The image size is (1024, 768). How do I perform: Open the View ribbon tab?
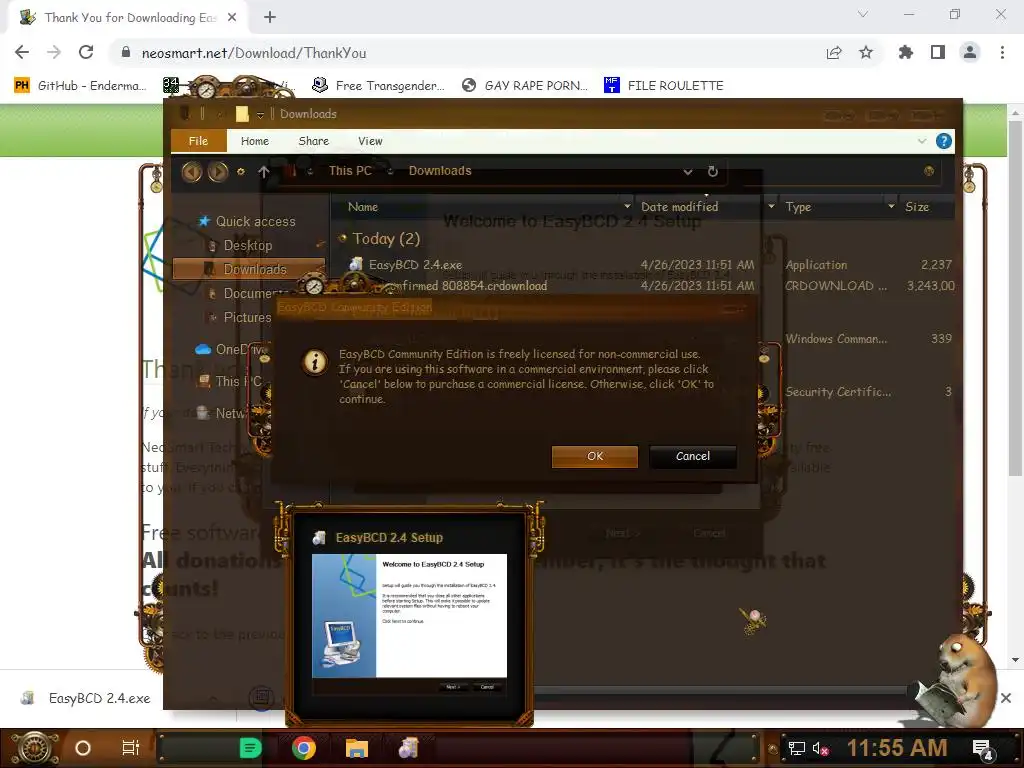tap(370, 141)
